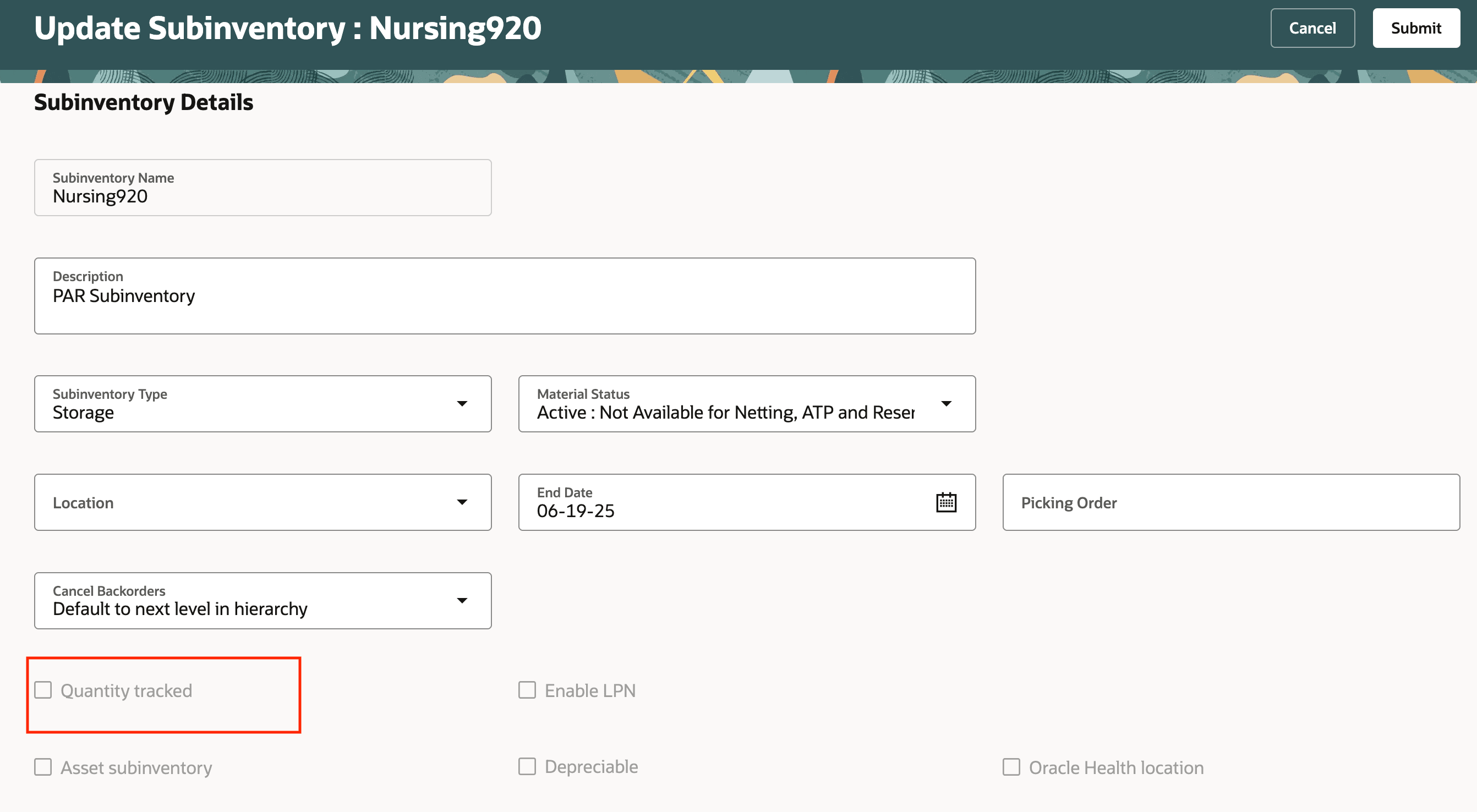
Task: Click the End Date value 06-19-25
Action: (575, 511)
